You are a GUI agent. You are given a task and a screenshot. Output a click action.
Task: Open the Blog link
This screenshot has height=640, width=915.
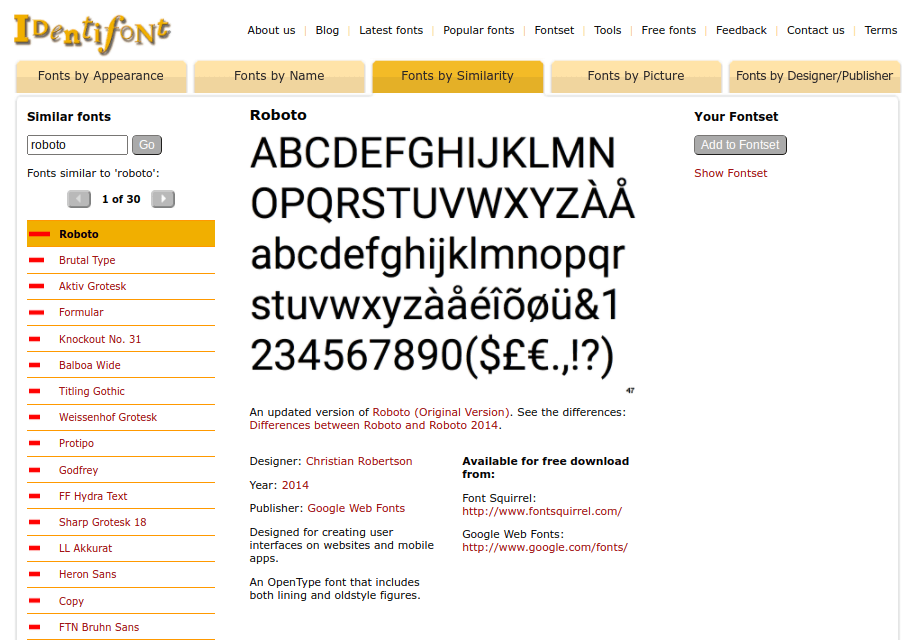coord(327,30)
